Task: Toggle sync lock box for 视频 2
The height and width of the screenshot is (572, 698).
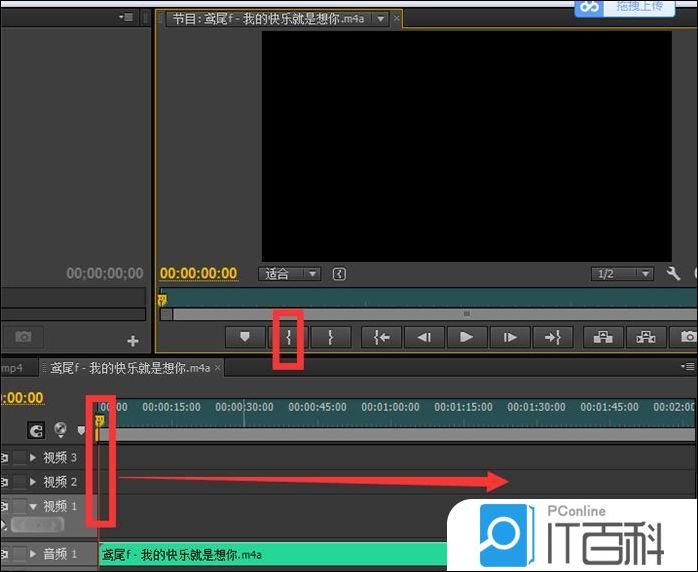Action: [20, 482]
